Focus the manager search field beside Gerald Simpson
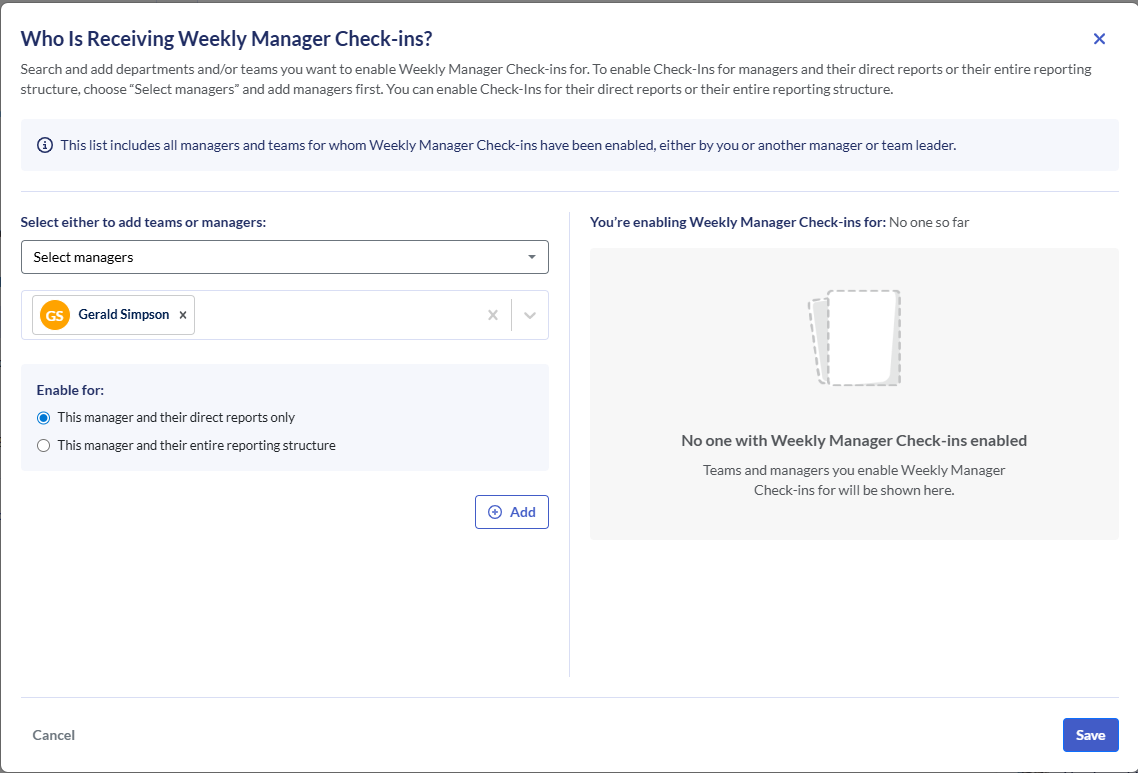The height and width of the screenshot is (773, 1138). [x=335, y=315]
